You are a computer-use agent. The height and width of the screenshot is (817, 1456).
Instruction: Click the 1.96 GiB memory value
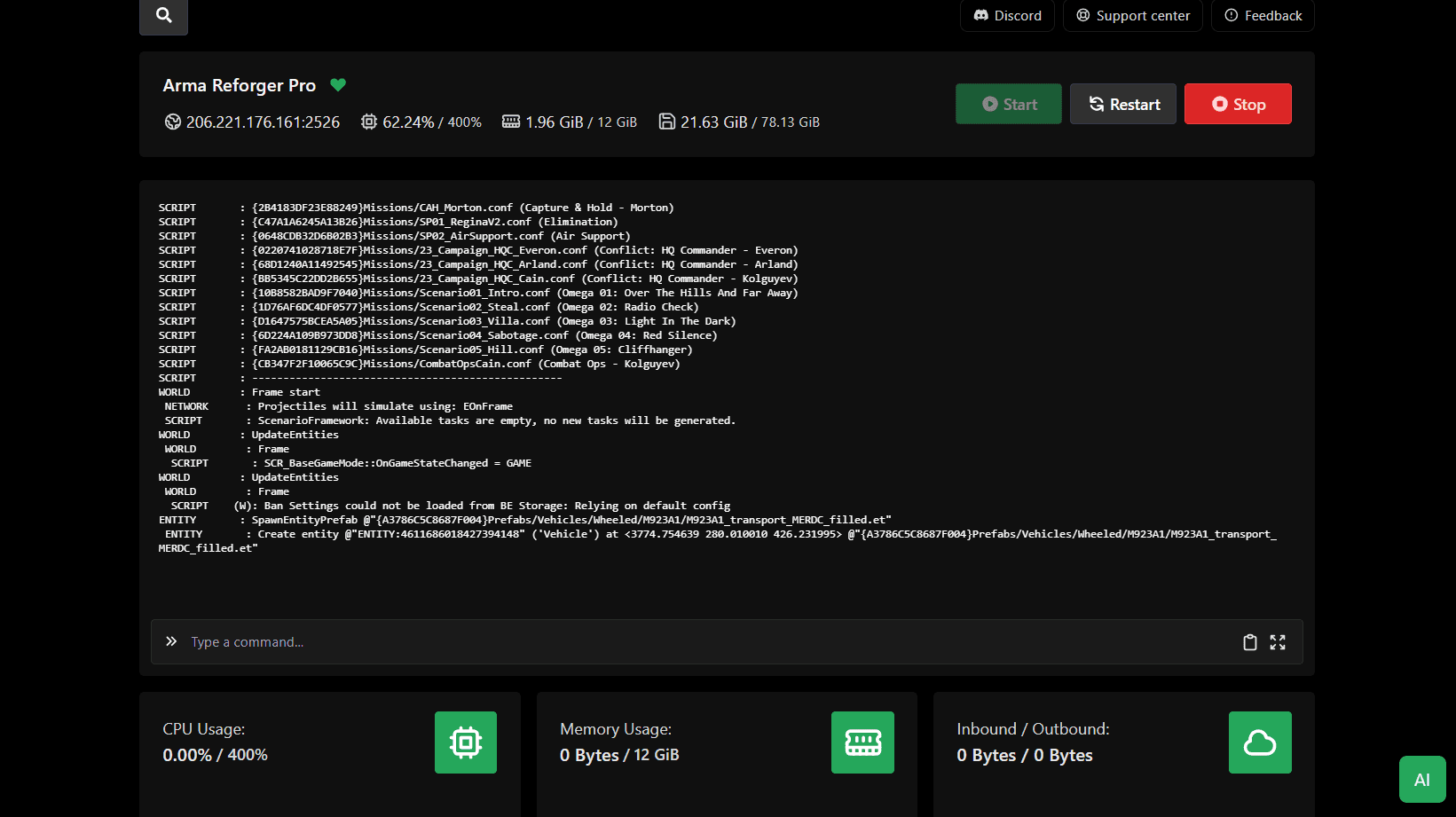(555, 122)
